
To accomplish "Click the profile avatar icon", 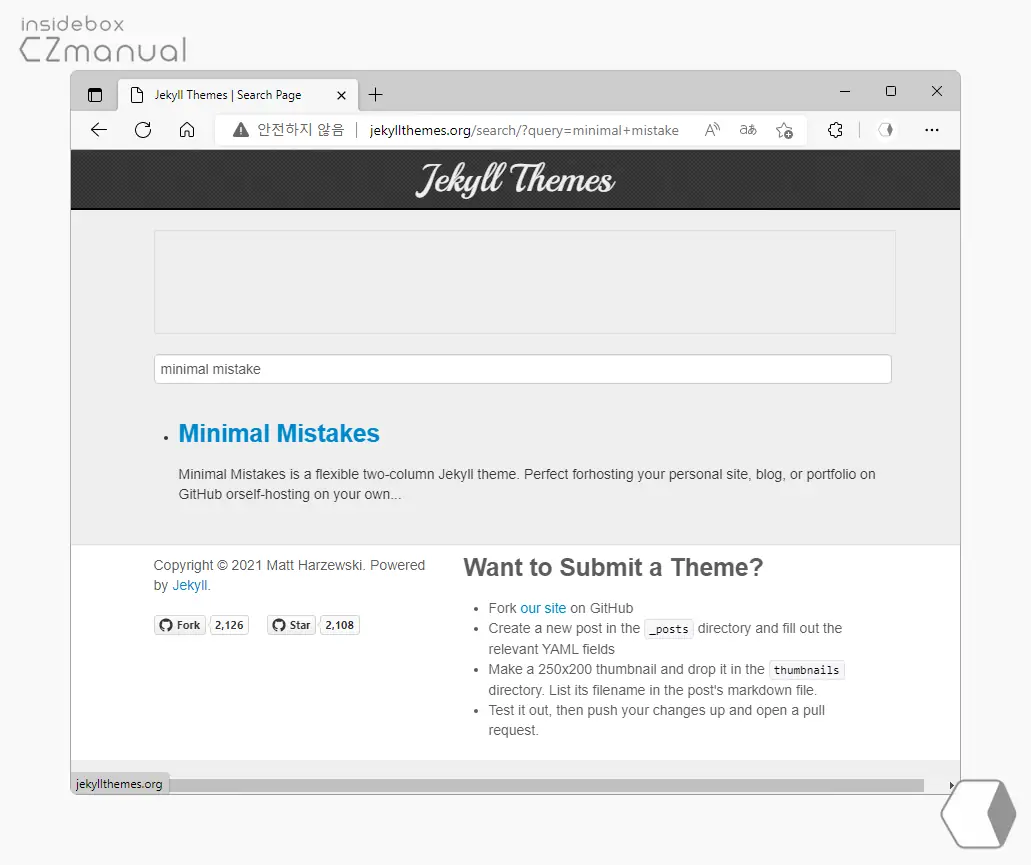I will pos(886,129).
